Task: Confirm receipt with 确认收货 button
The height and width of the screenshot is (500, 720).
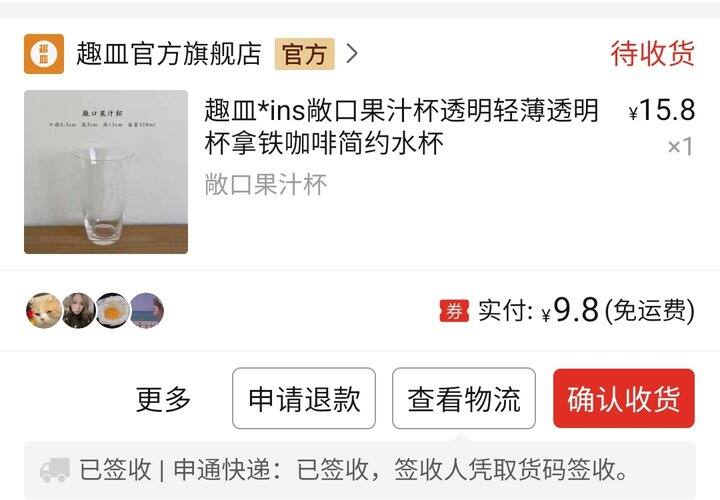Action: [x=624, y=398]
